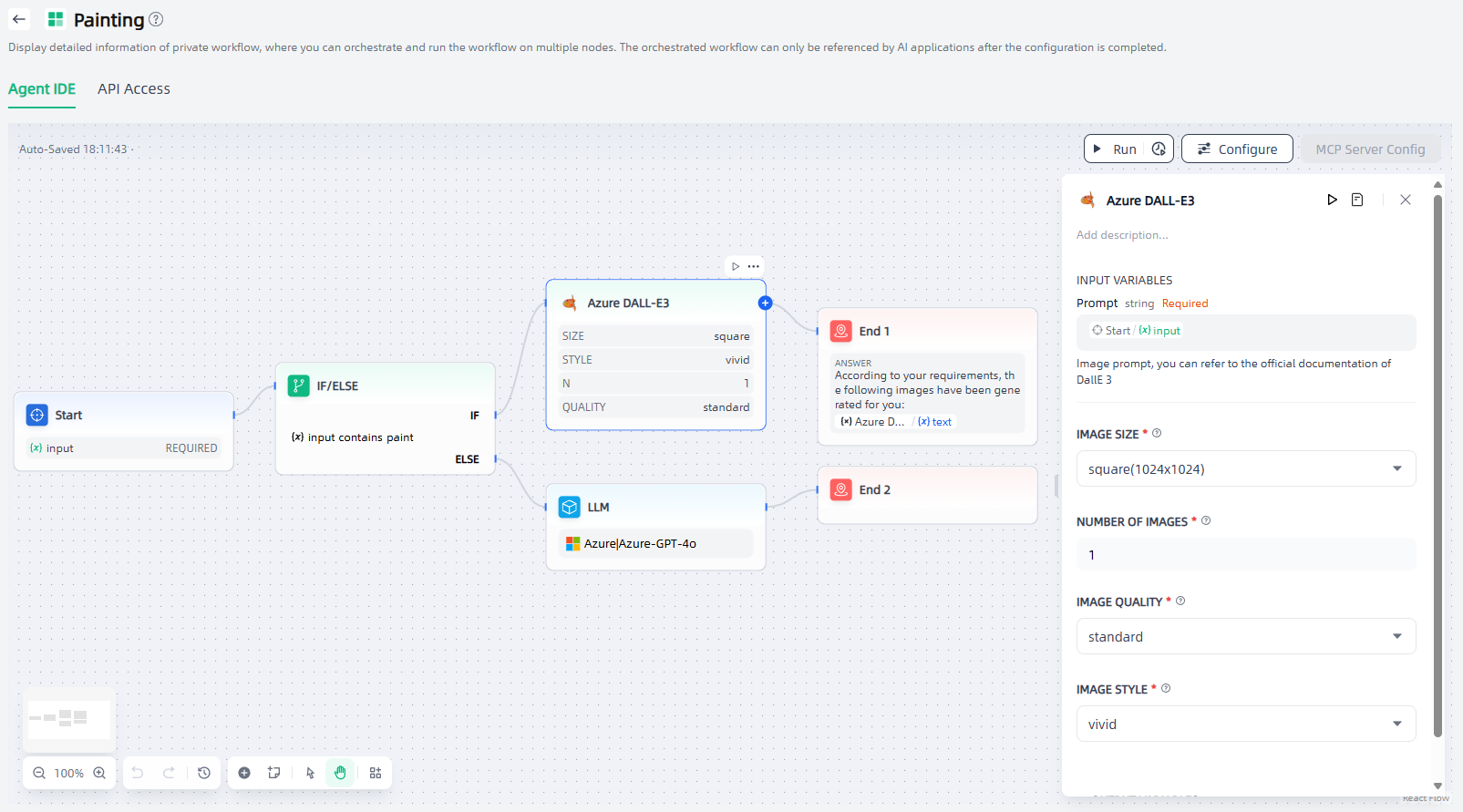Select the Agent IDE tab

coord(42,89)
